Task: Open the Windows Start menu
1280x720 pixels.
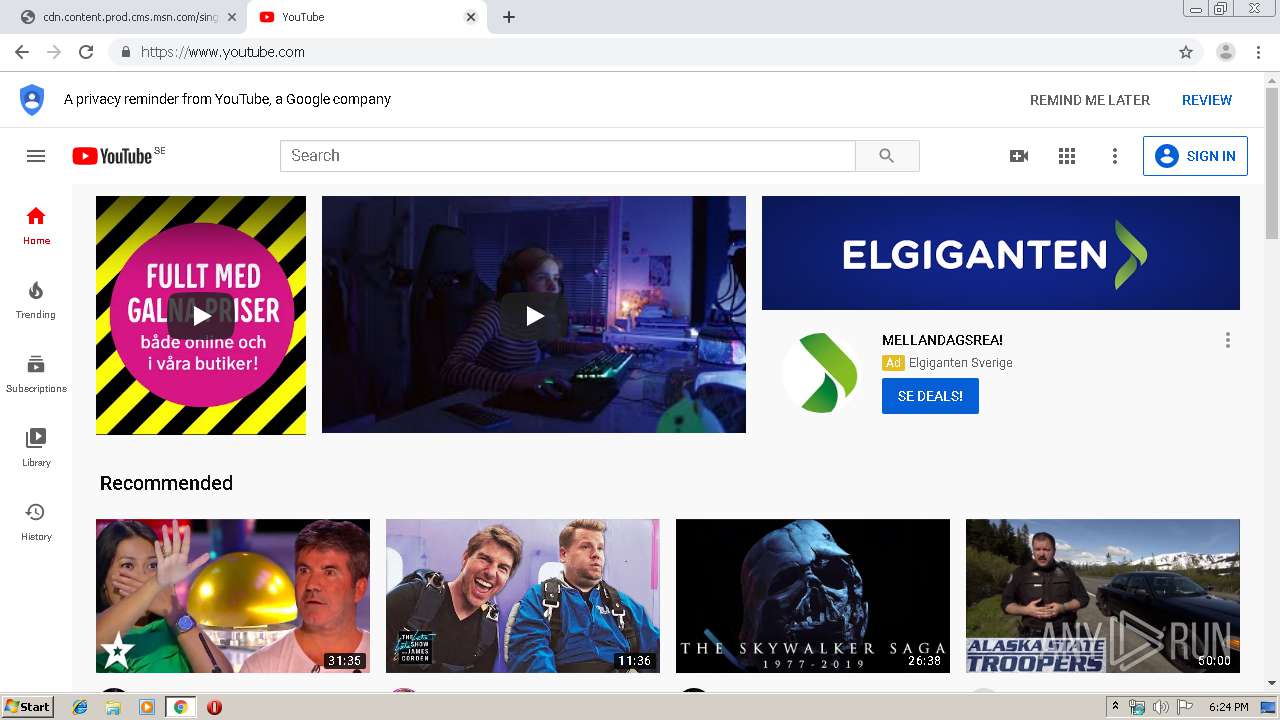Action: pyautogui.click(x=27, y=706)
